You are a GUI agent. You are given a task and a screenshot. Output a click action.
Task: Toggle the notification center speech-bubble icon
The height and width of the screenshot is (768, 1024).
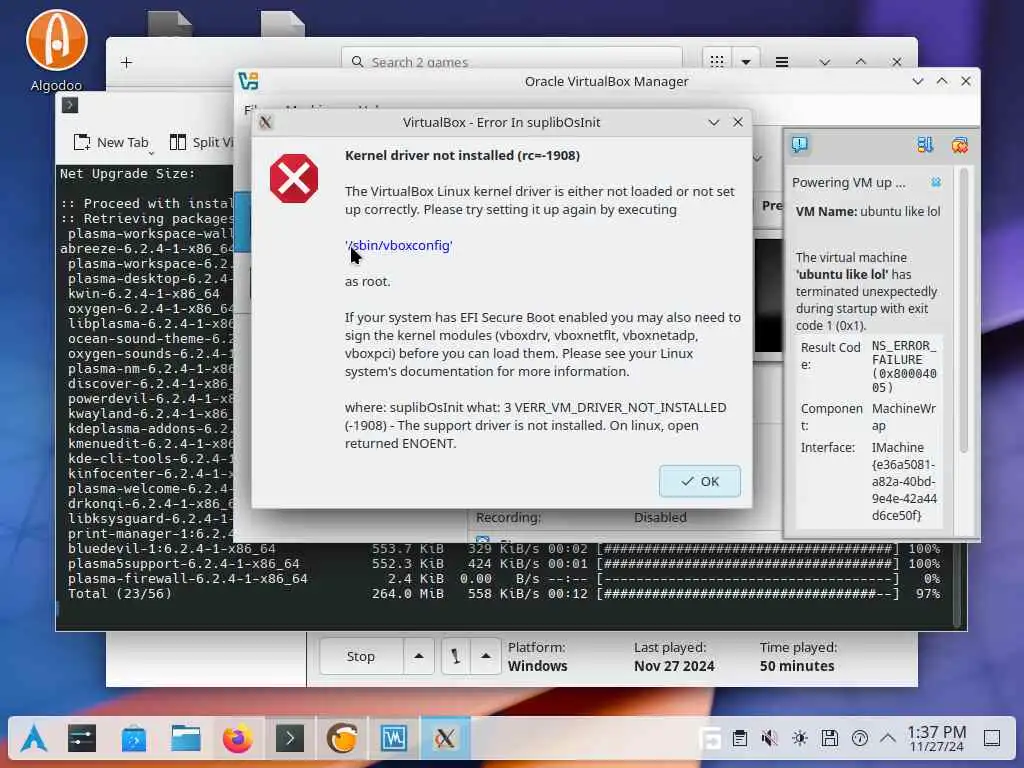[799, 144]
